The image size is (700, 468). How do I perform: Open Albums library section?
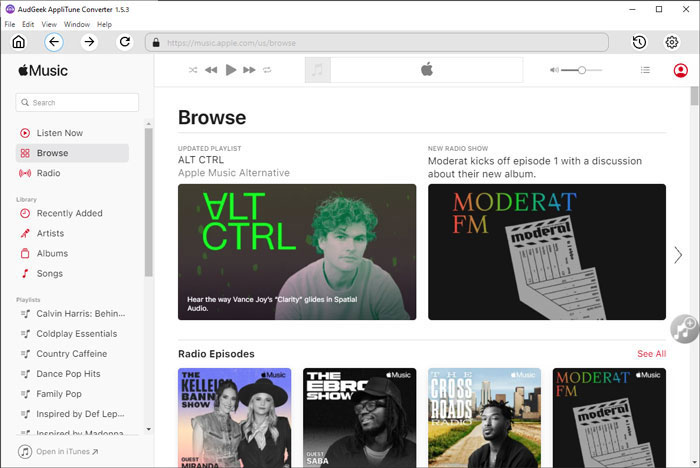tap(72, 254)
